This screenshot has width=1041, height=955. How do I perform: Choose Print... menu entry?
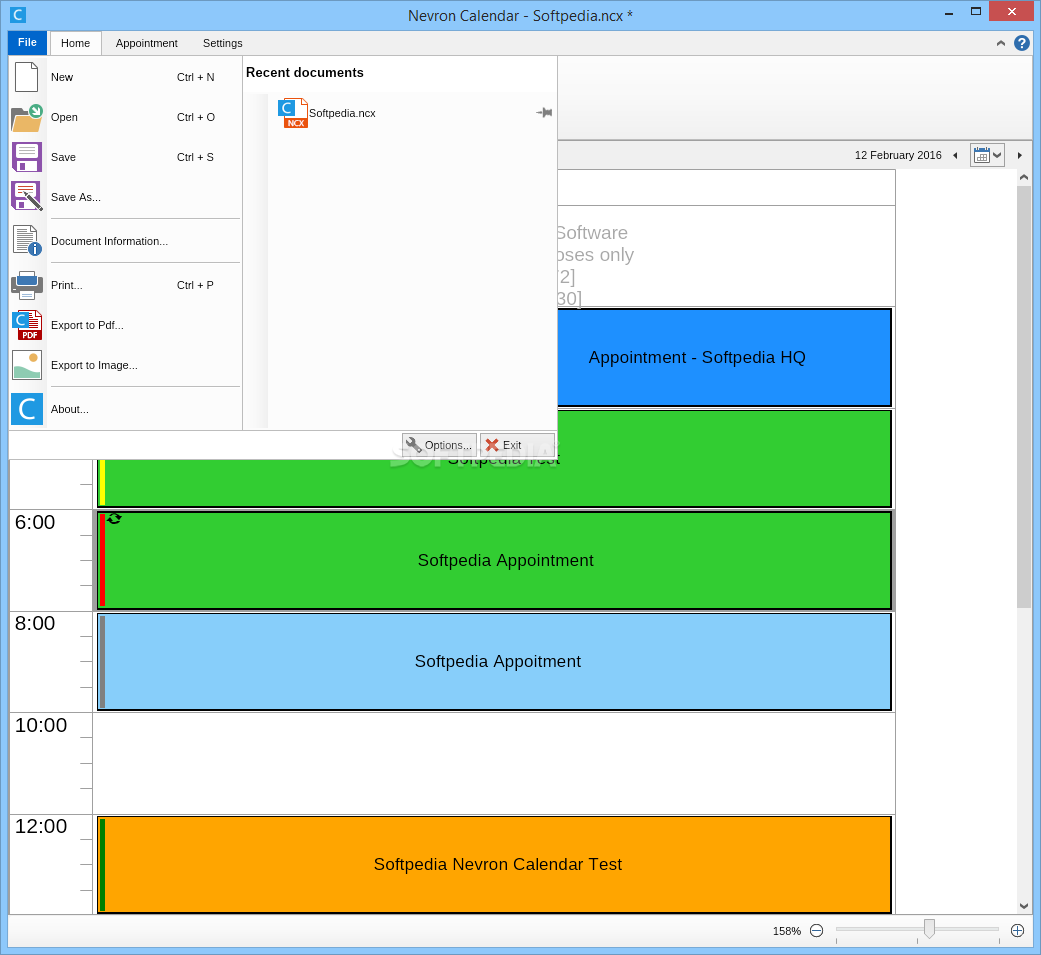point(125,285)
